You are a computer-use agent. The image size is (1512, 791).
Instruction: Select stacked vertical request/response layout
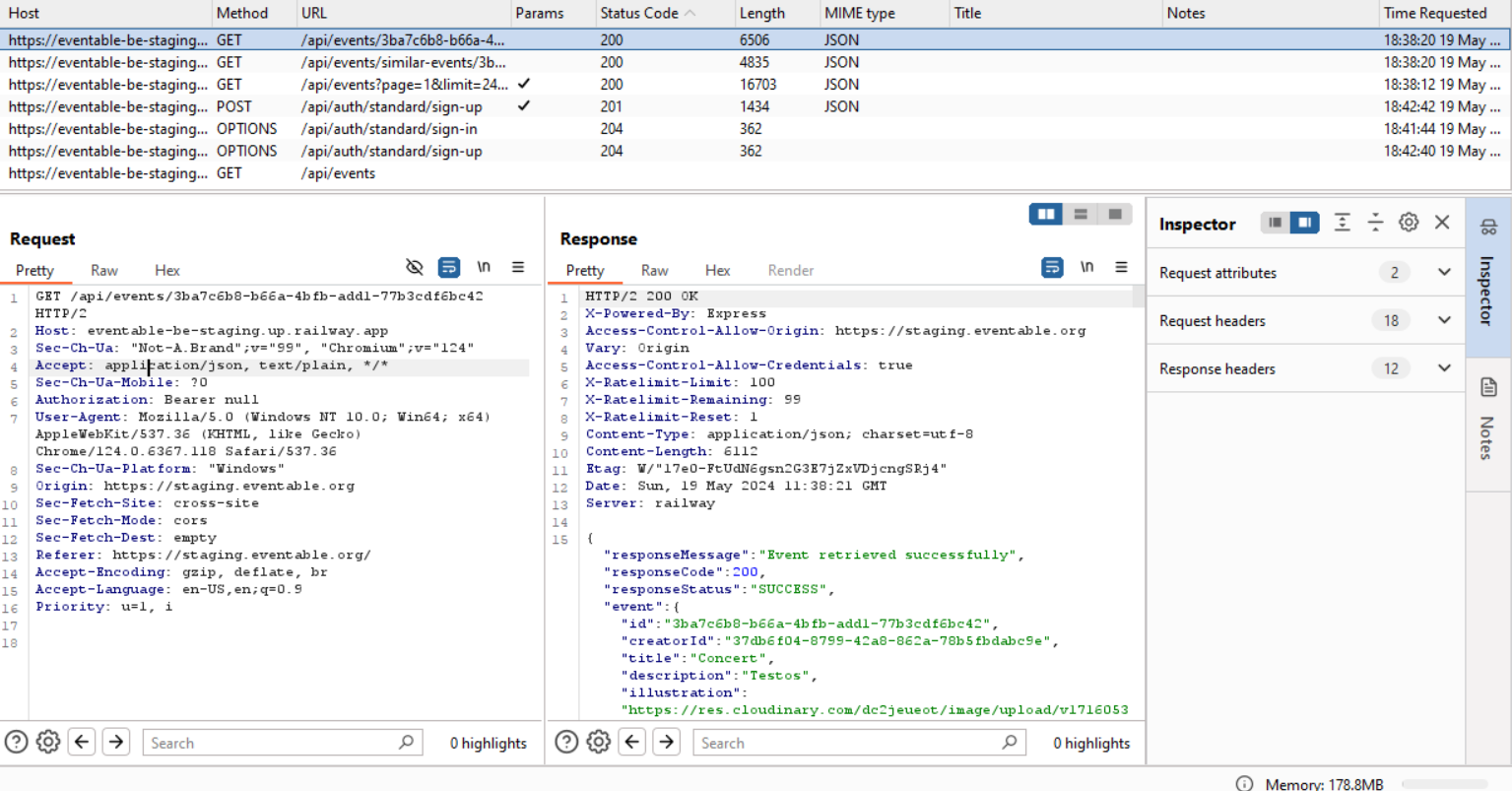(x=1081, y=214)
